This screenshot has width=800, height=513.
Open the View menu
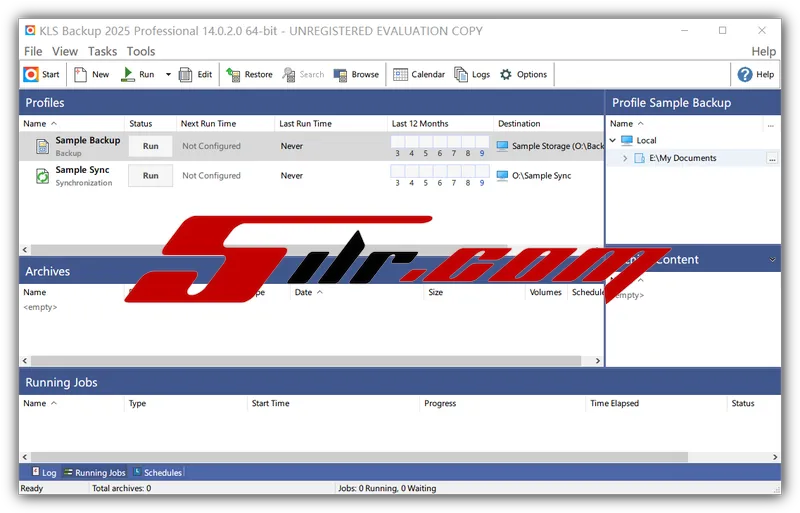tap(65, 51)
